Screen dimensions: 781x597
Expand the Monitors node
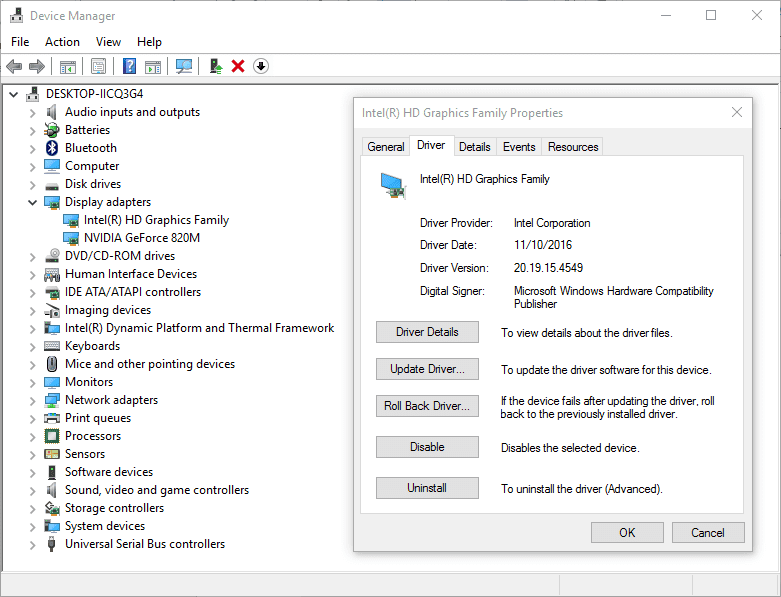click(32, 382)
